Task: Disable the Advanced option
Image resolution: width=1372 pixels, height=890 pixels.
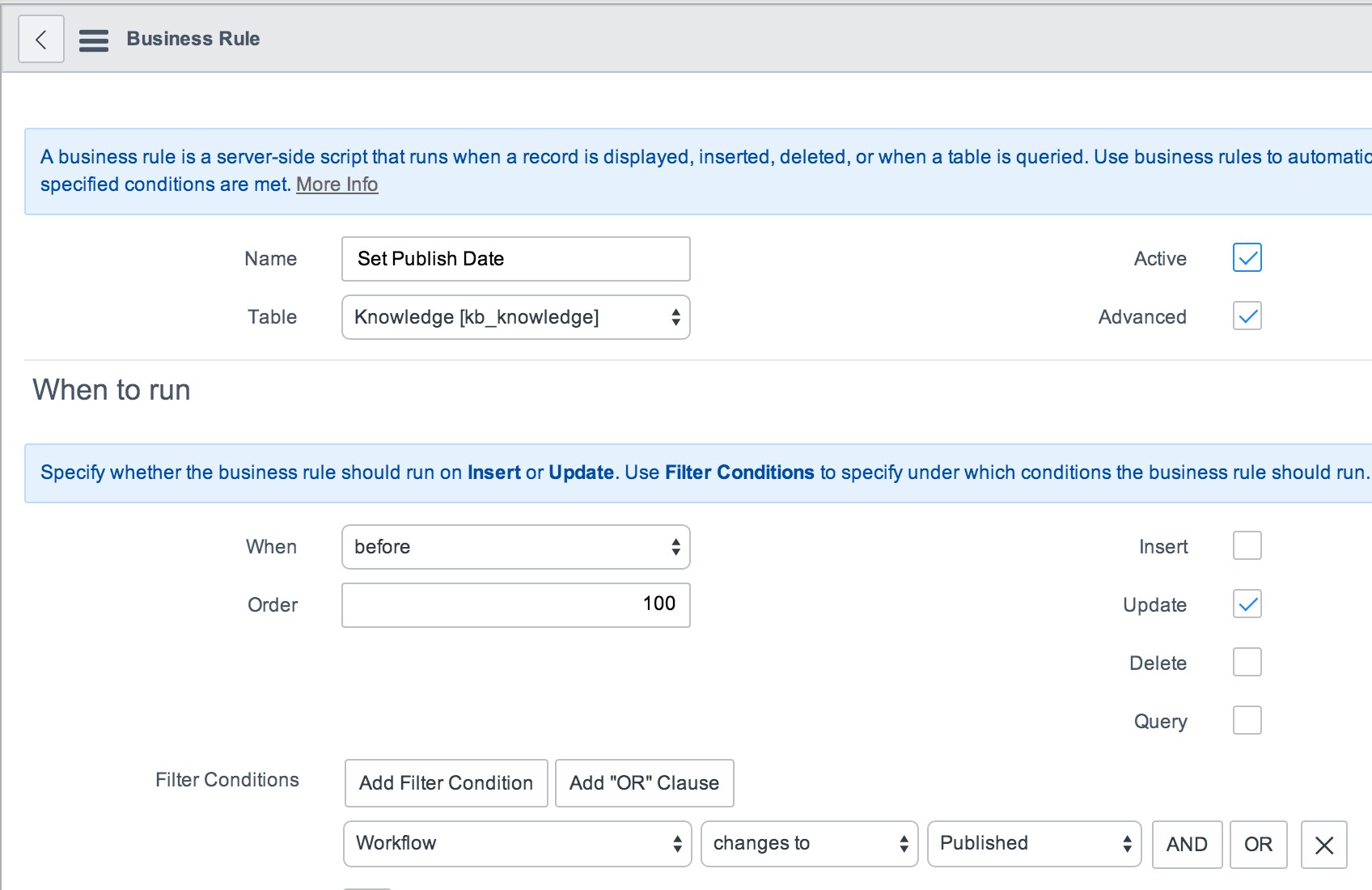Action: 1246,316
